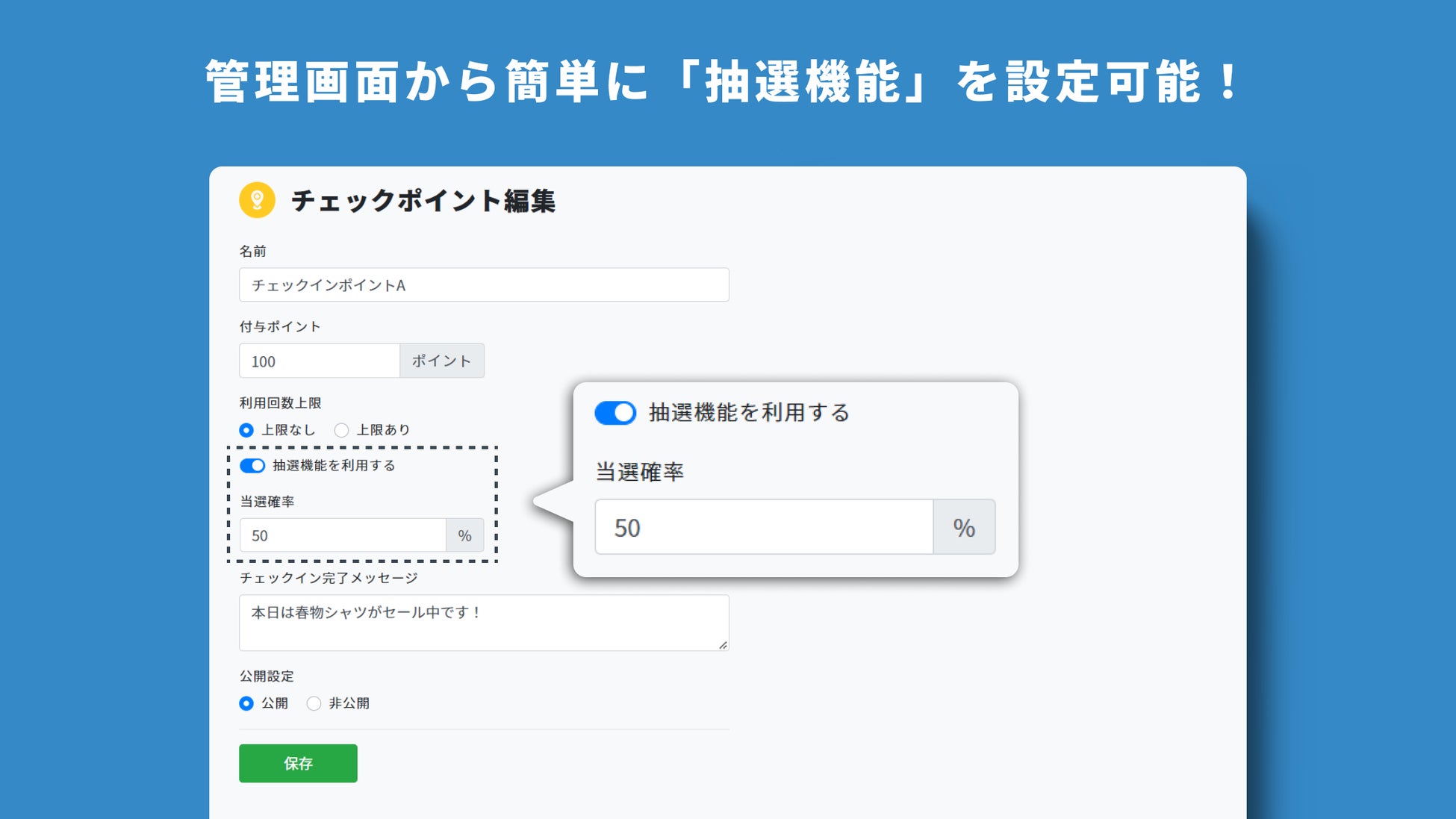The height and width of the screenshot is (819, 1456).
Task: Select the 上限あり radio button
Action: pos(341,430)
